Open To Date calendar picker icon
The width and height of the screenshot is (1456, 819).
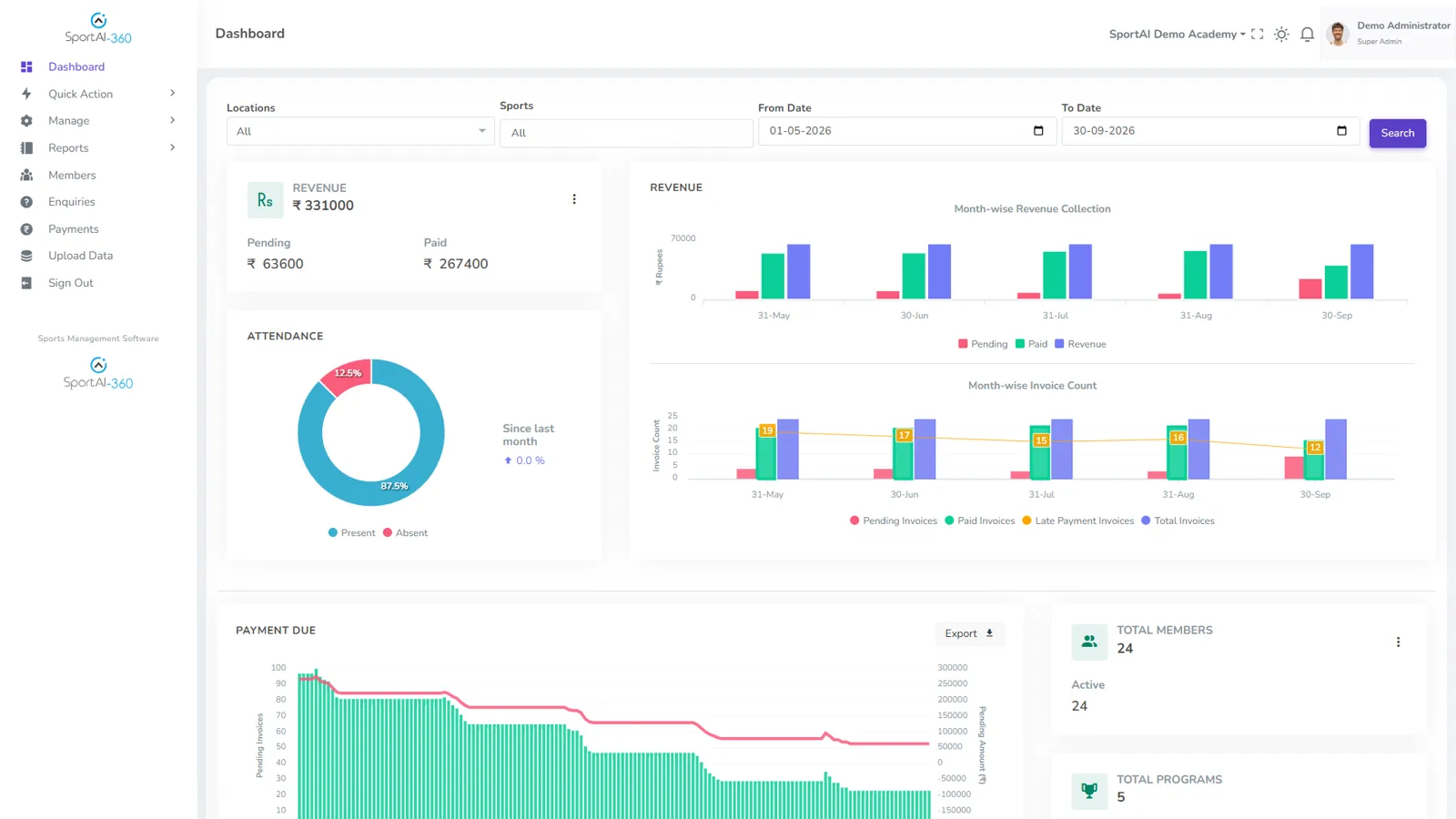pyautogui.click(x=1341, y=131)
